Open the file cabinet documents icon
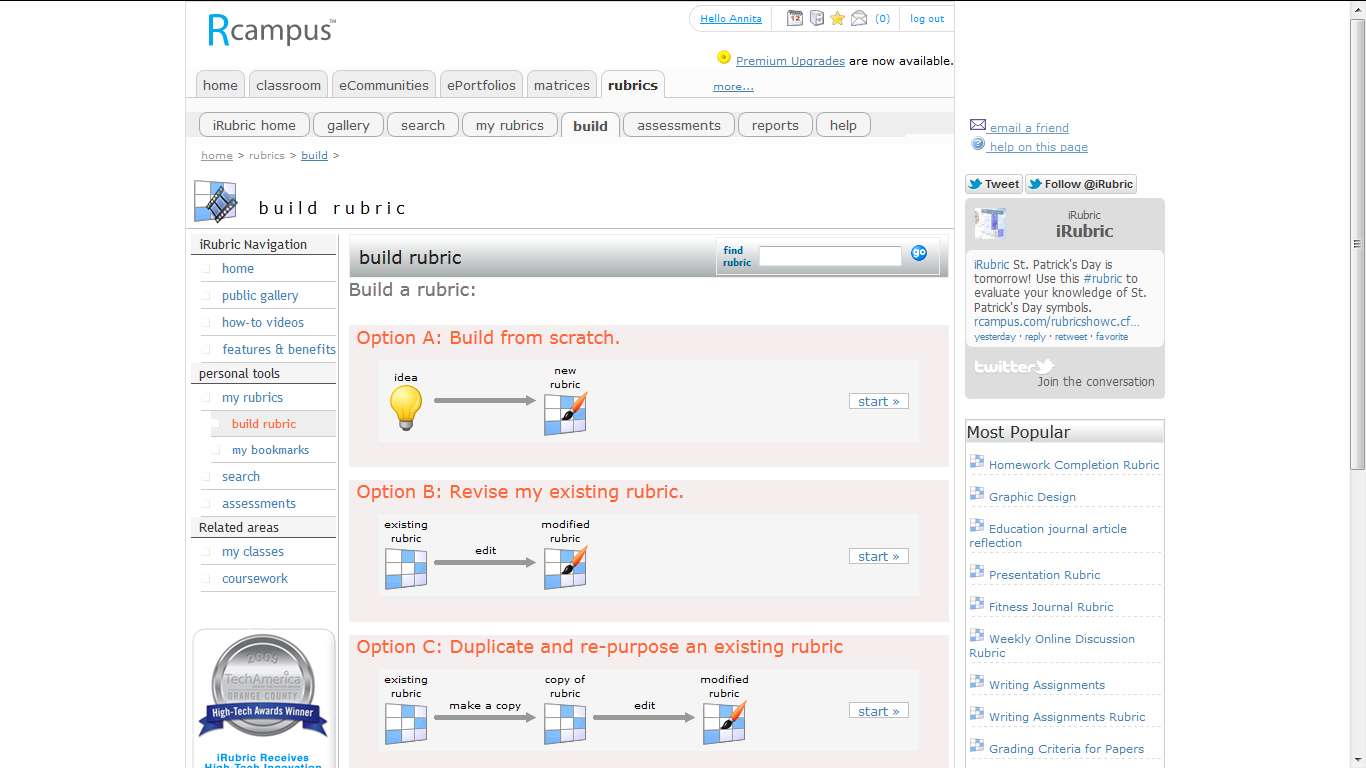Viewport: 1366px width, 768px height. (x=816, y=18)
